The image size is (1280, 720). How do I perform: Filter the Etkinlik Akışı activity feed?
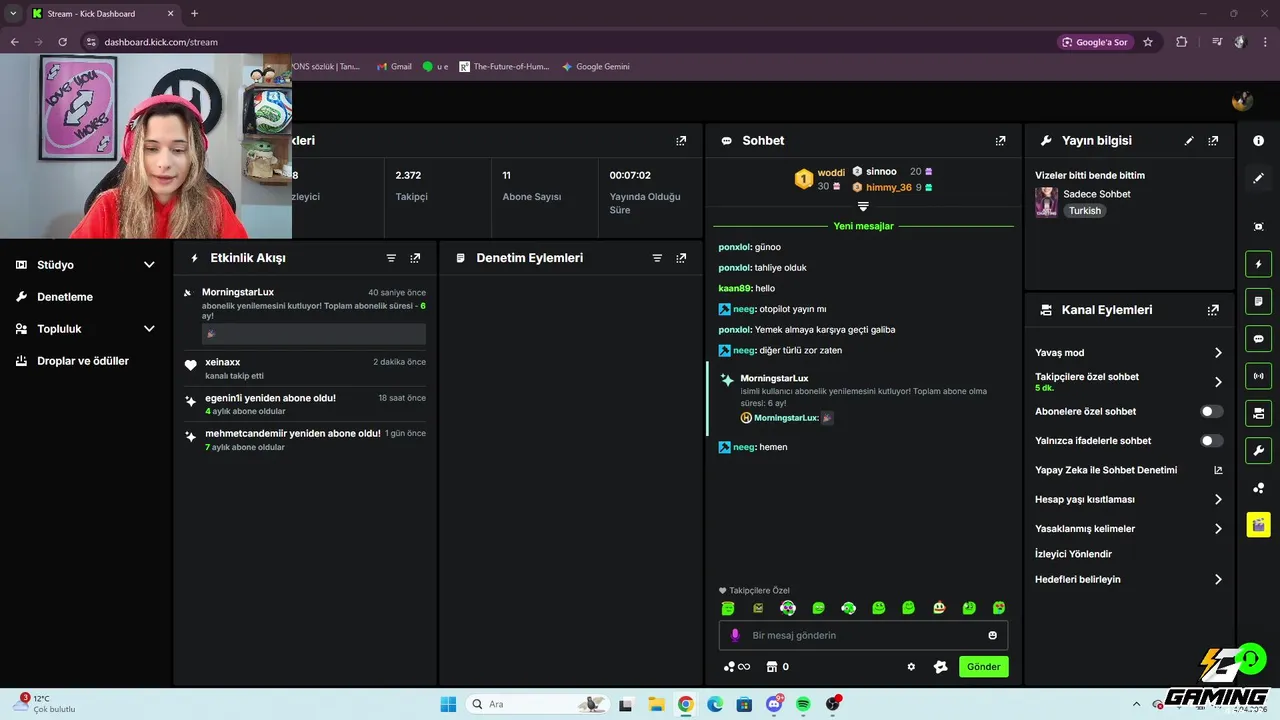click(391, 258)
